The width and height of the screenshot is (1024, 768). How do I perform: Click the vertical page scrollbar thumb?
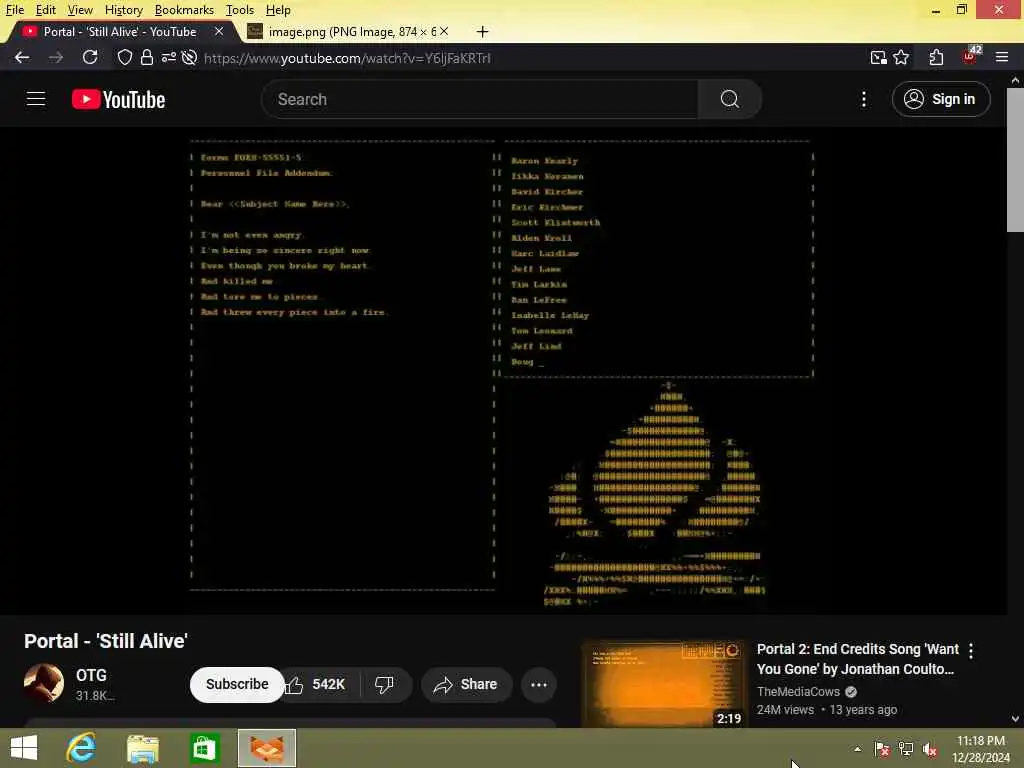(x=1015, y=160)
